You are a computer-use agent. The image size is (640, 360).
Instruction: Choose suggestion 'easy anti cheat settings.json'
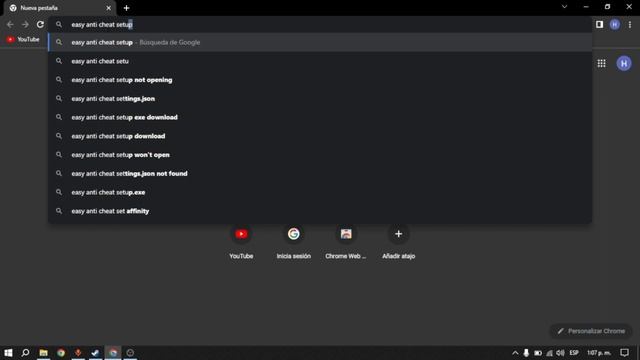click(x=320, y=99)
